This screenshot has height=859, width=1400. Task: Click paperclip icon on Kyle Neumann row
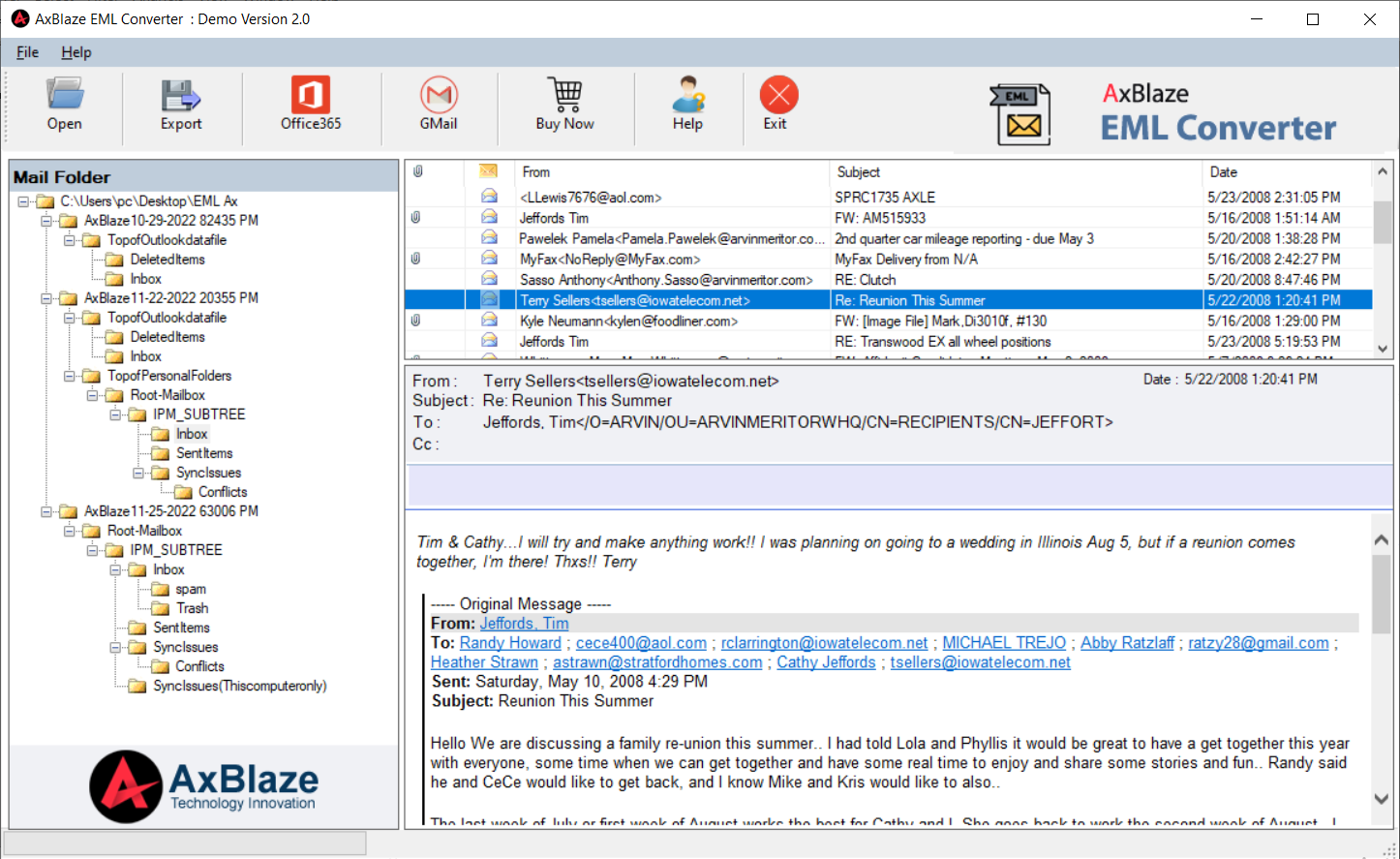(415, 321)
